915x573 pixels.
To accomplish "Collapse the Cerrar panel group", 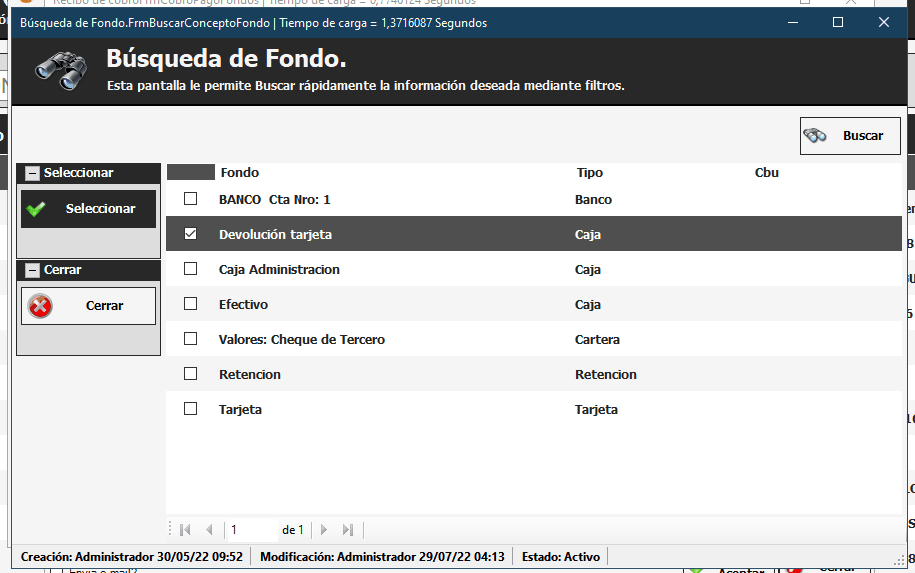I will point(32,270).
